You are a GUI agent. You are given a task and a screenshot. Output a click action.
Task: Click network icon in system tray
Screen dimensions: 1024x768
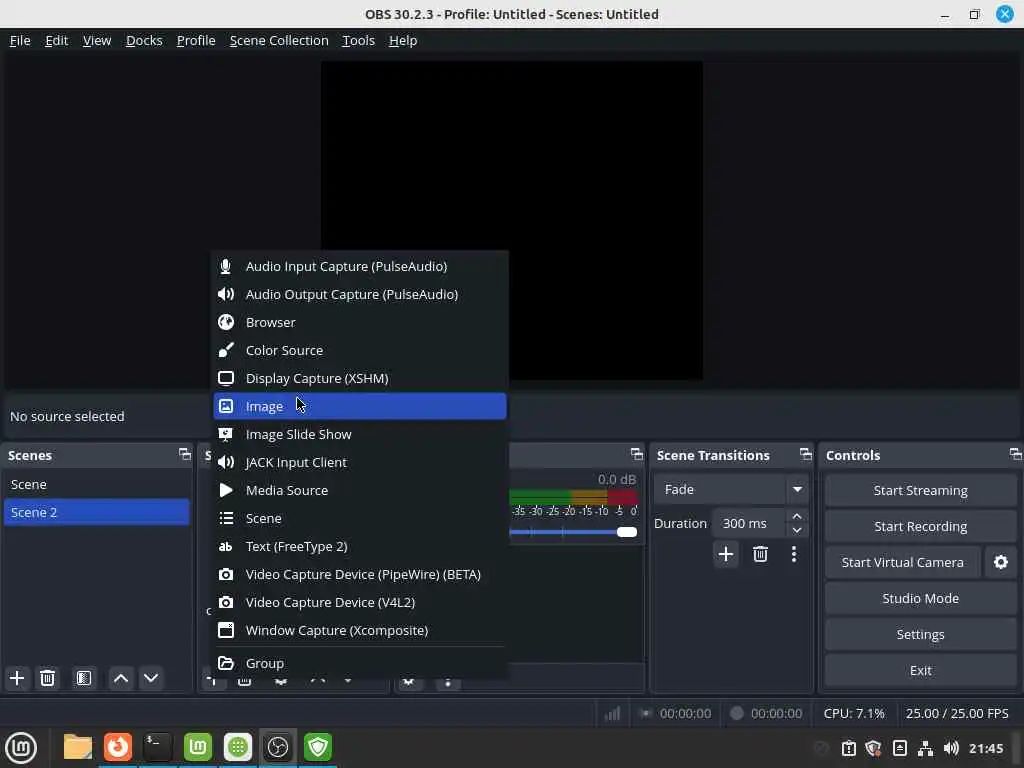pyautogui.click(x=925, y=748)
